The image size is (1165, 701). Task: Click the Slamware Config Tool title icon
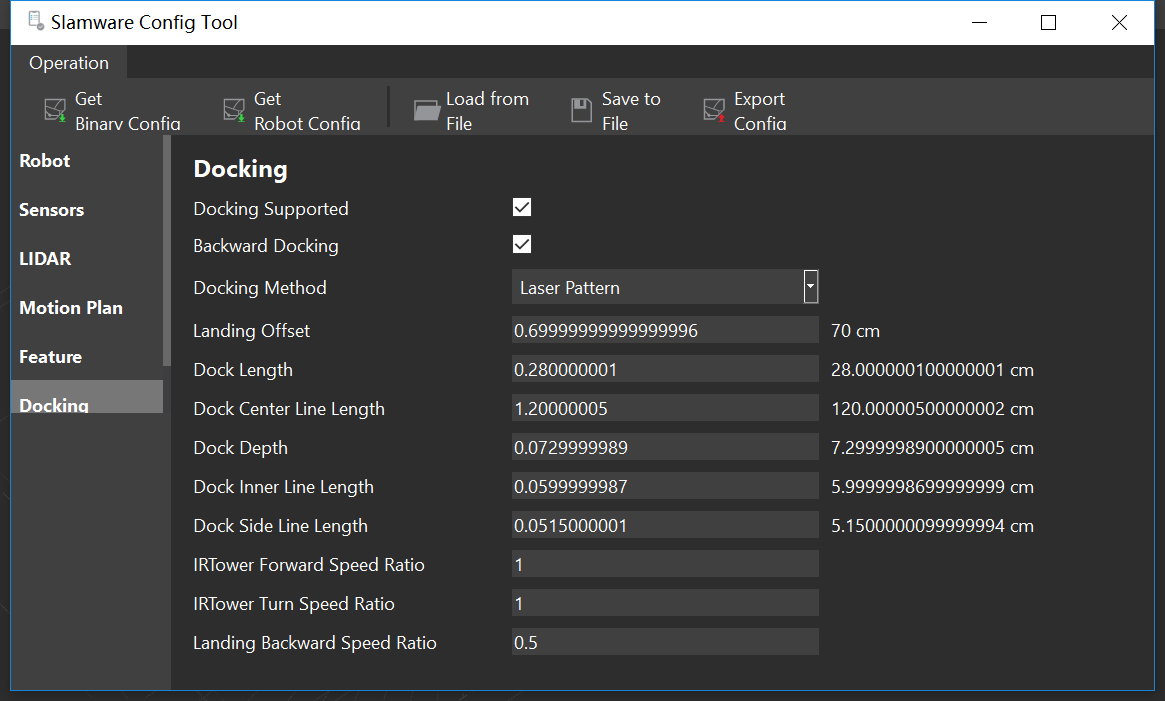(36, 21)
